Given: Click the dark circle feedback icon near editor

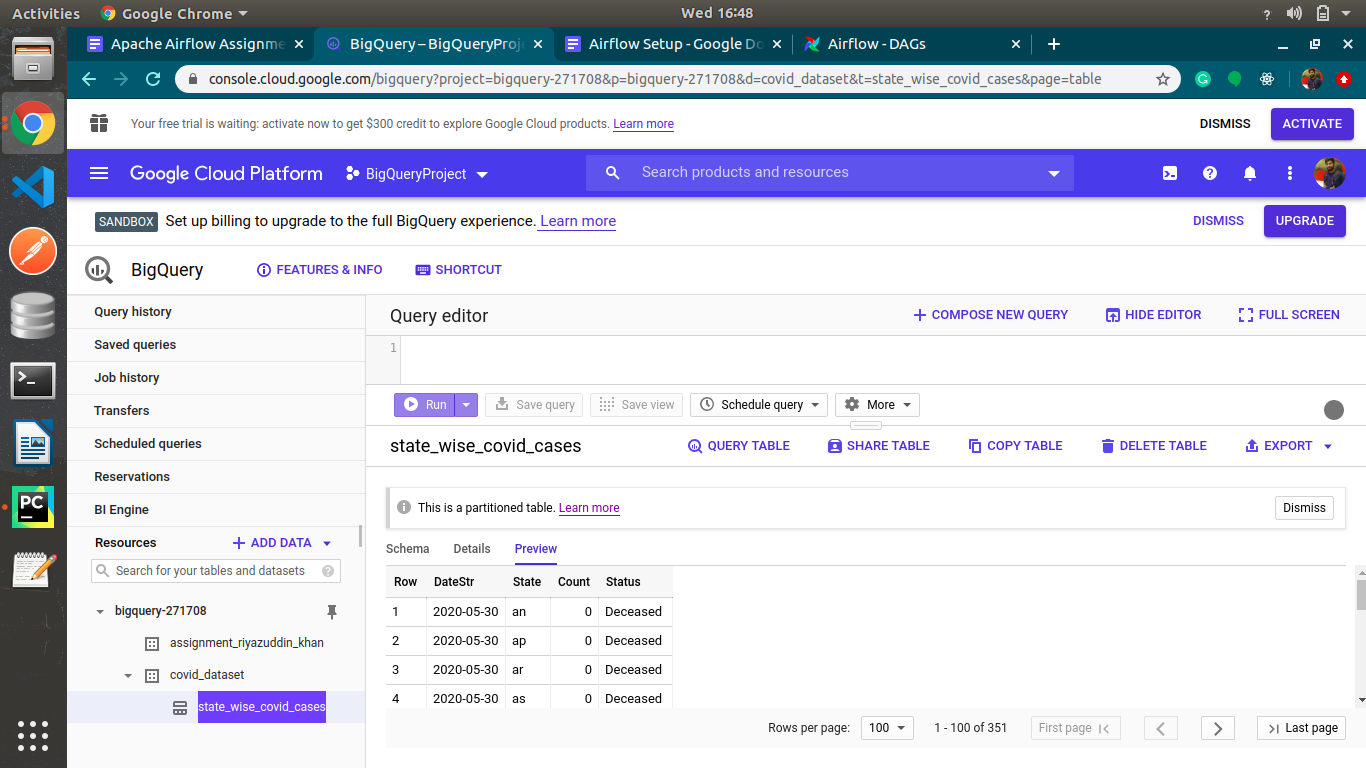Looking at the screenshot, I should tap(1334, 410).
